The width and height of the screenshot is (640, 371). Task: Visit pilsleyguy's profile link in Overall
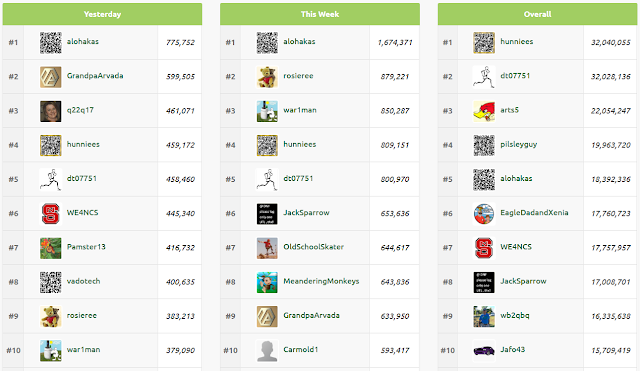tap(519, 144)
